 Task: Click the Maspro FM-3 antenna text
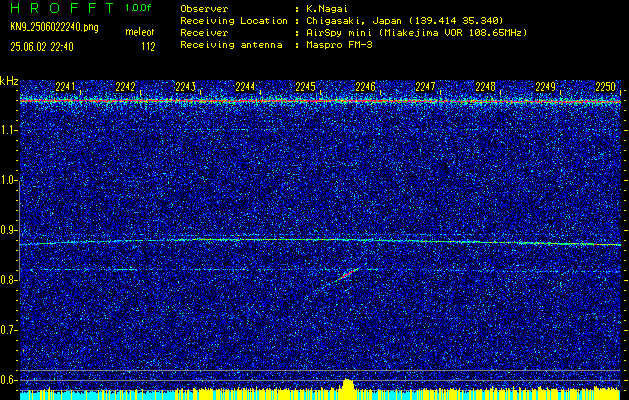[339, 45]
